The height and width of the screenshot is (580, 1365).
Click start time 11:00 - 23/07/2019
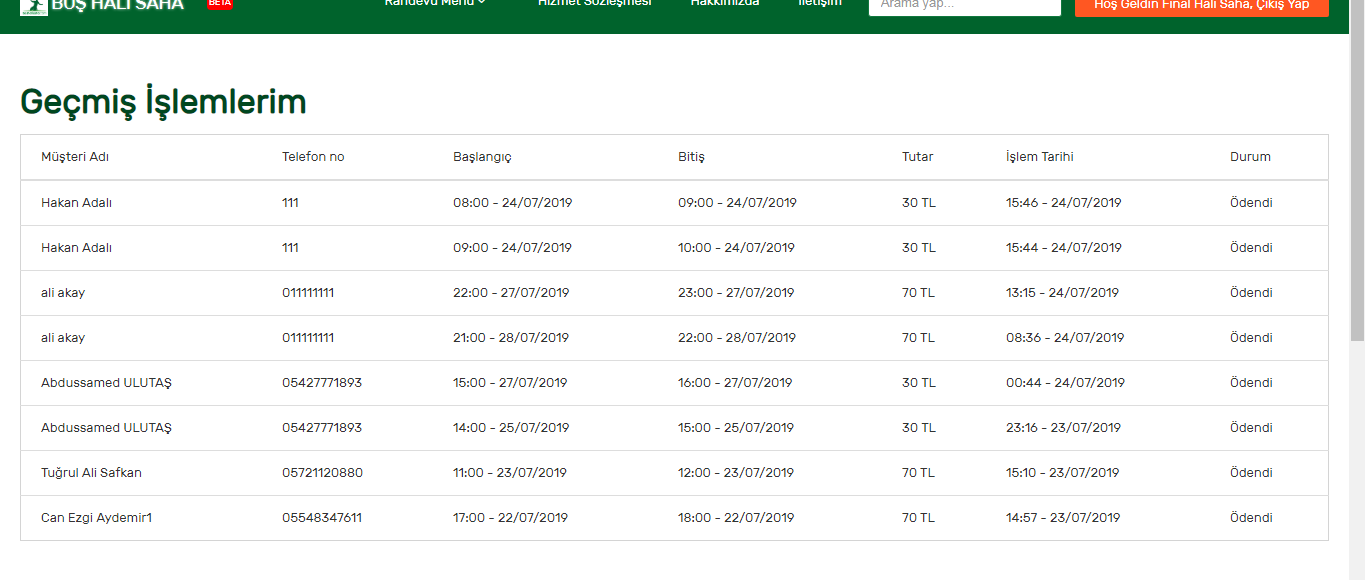tap(510, 473)
